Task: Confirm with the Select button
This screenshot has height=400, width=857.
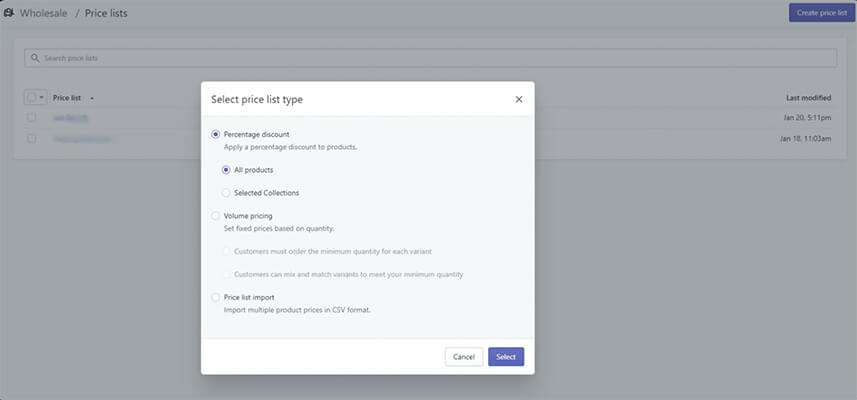Action: tap(506, 357)
